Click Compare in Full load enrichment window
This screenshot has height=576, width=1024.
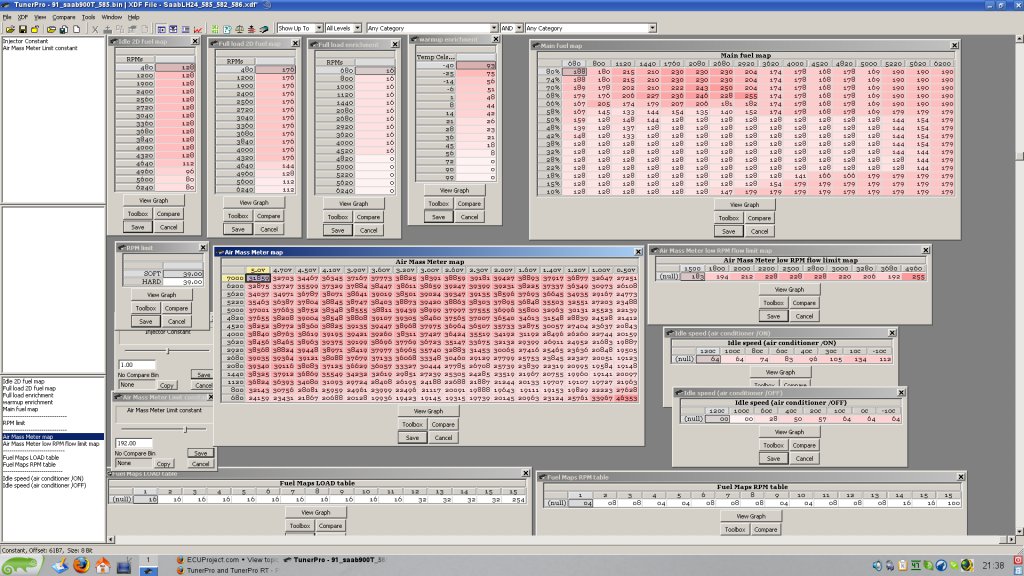pos(368,217)
